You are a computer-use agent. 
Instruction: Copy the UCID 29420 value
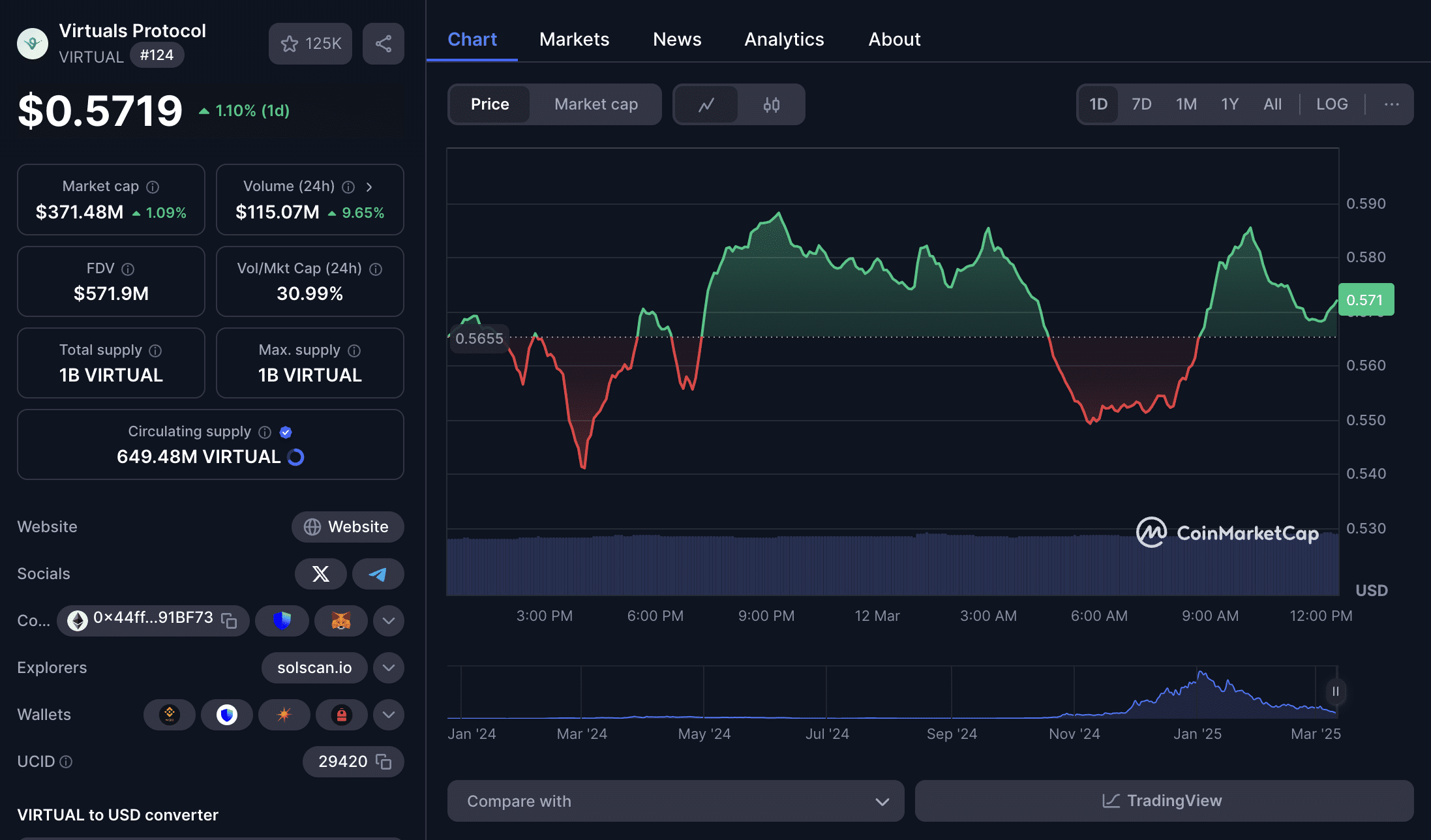point(384,762)
